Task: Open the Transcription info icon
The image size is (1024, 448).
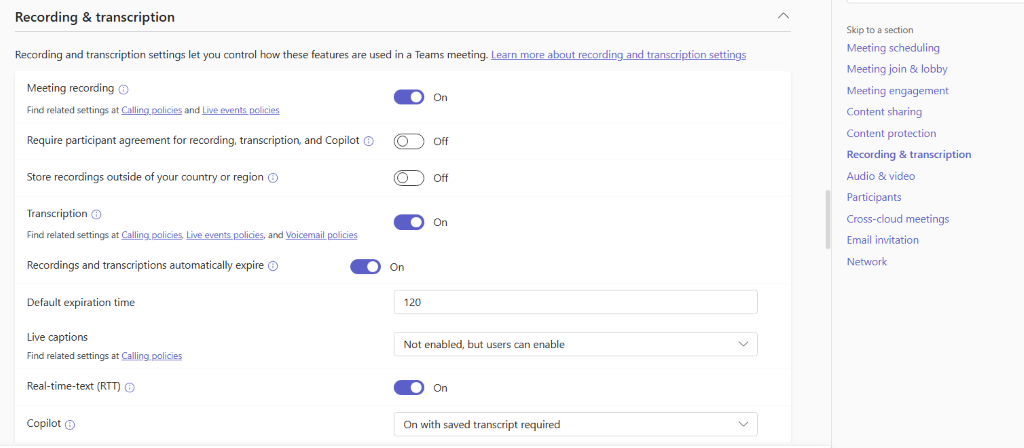Action: (x=97, y=214)
